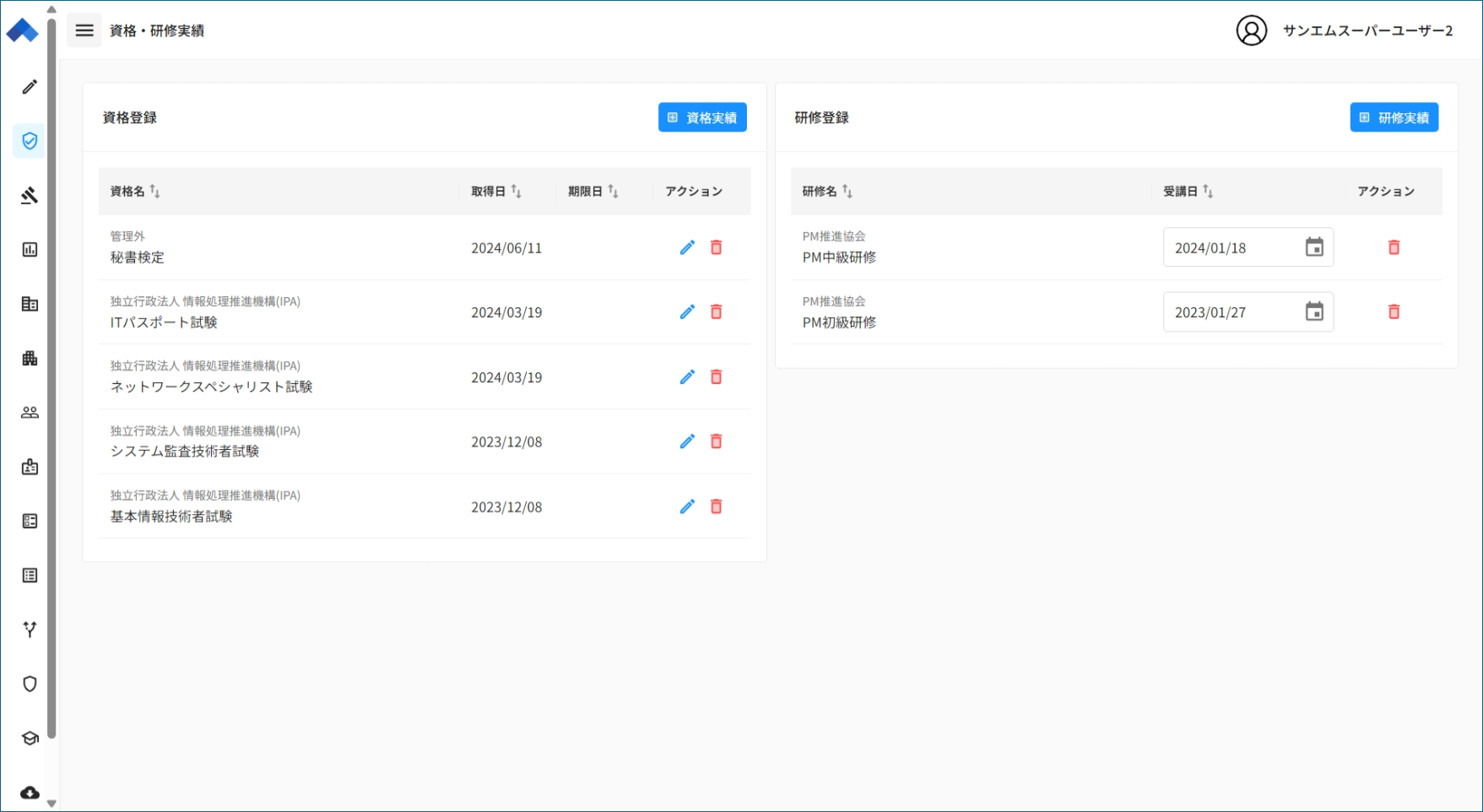Edit システム監査技術者試験 entry
This screenshot has width=1483, height=812.
coord(688,441)
